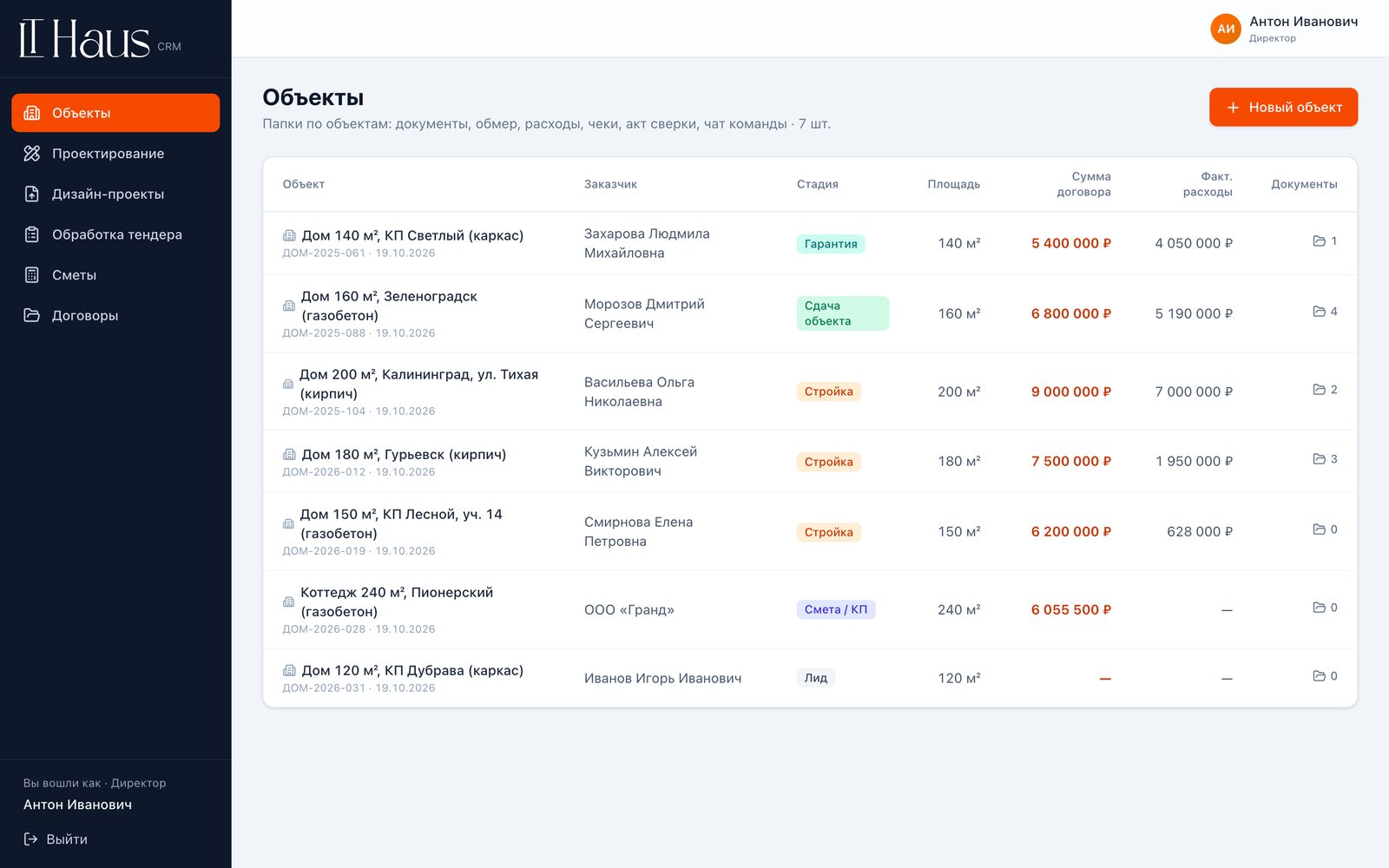Screen dimensions: 1389x868
Task: Open the Объекты sidebar section
Action: (x=115, y=113)
